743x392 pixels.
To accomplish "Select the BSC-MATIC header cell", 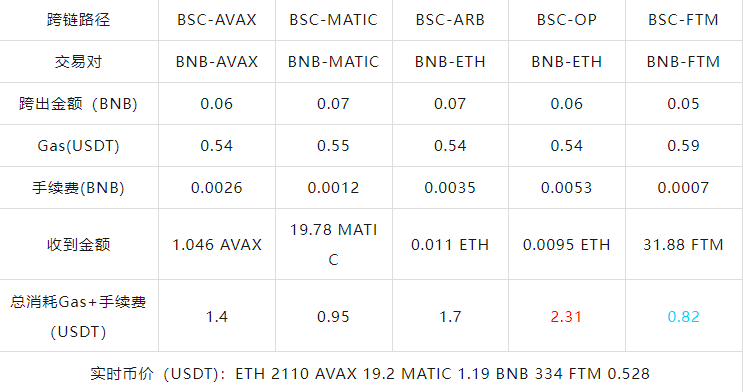I will 334,20.
